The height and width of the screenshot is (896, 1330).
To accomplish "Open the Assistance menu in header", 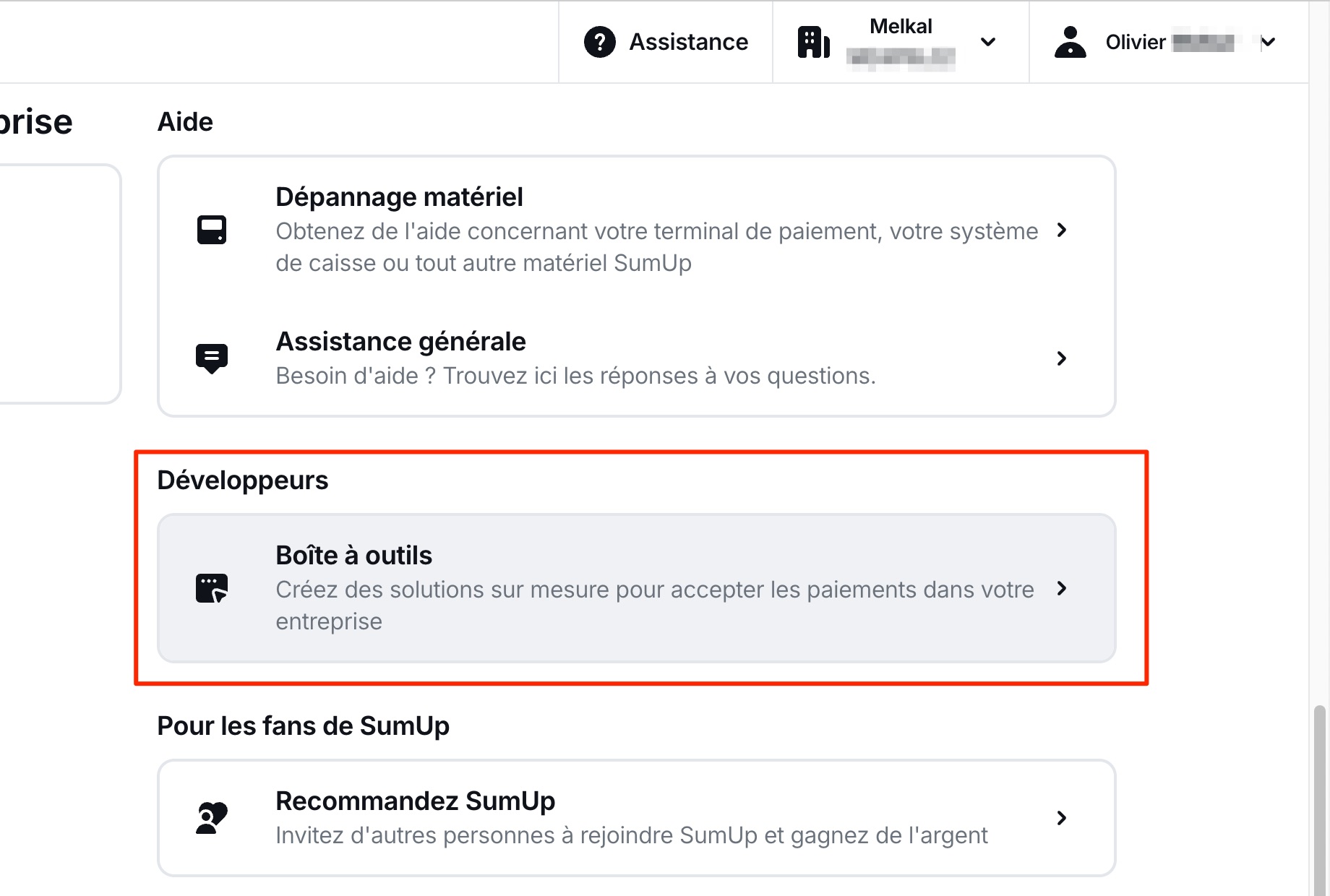I will click(688, 42).
